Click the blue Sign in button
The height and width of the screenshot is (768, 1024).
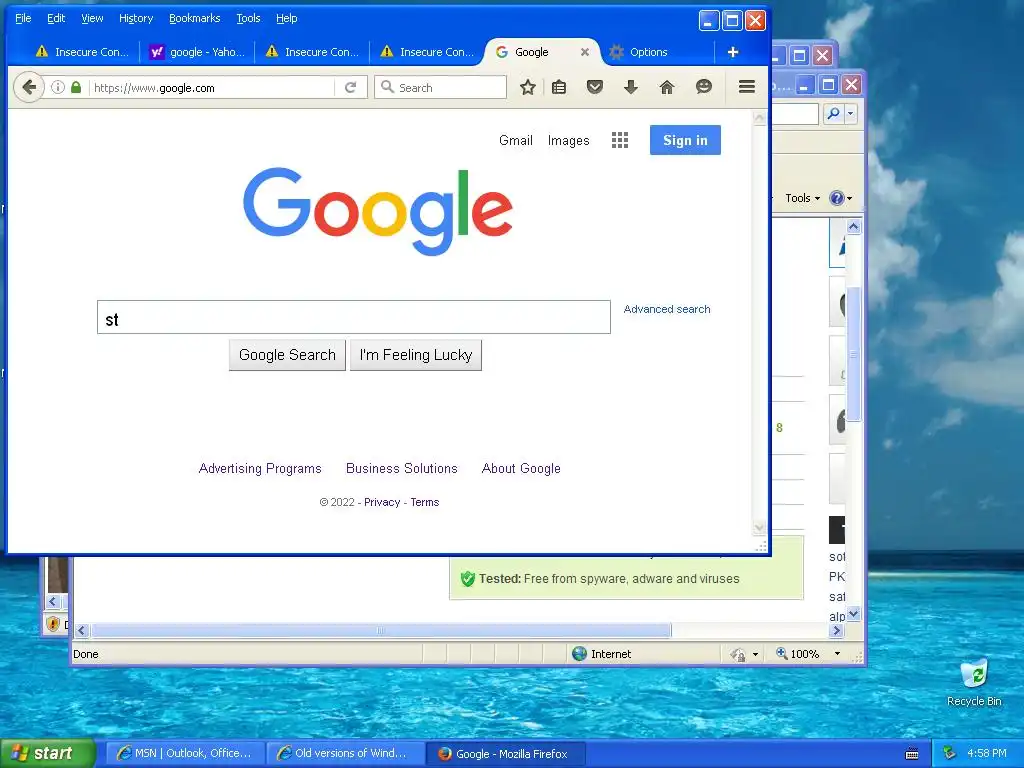tap(685, 140)
